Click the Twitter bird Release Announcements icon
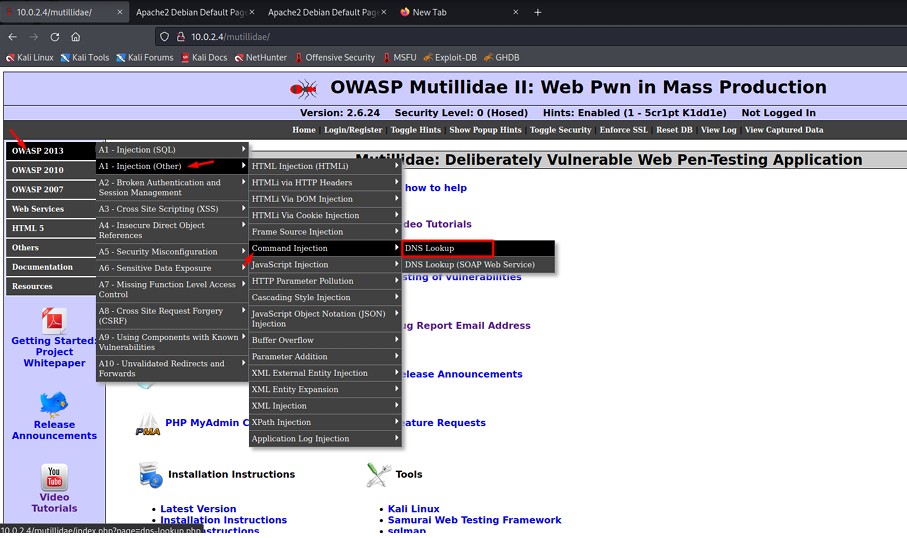907x538 pixels. [x=54, y=404]
